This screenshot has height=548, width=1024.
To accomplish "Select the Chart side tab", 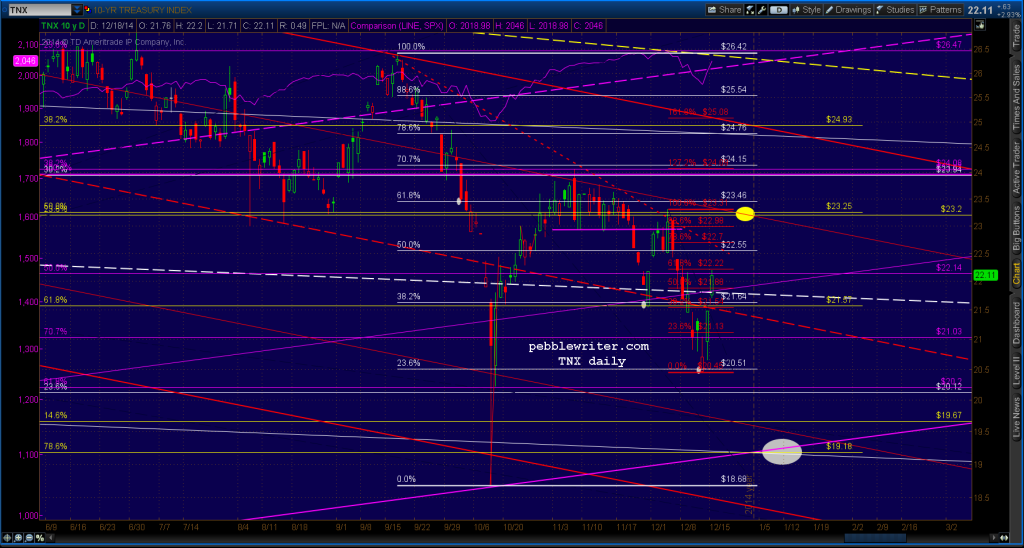I will (1015, 276).
